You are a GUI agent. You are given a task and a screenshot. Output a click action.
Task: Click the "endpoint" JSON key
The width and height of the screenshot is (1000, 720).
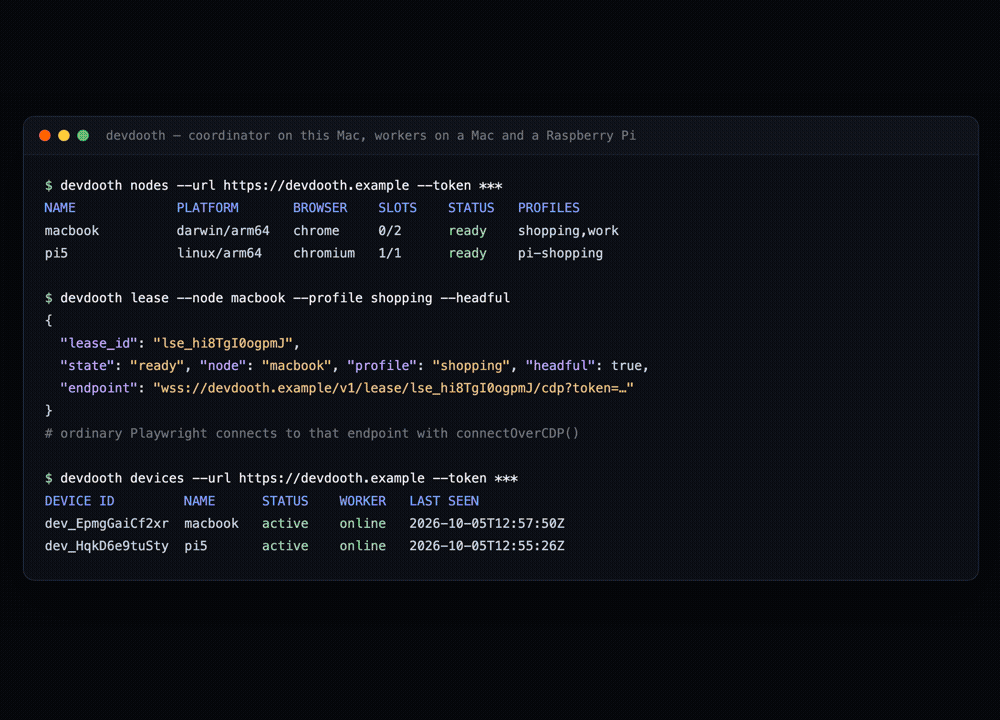pos(98,388)
